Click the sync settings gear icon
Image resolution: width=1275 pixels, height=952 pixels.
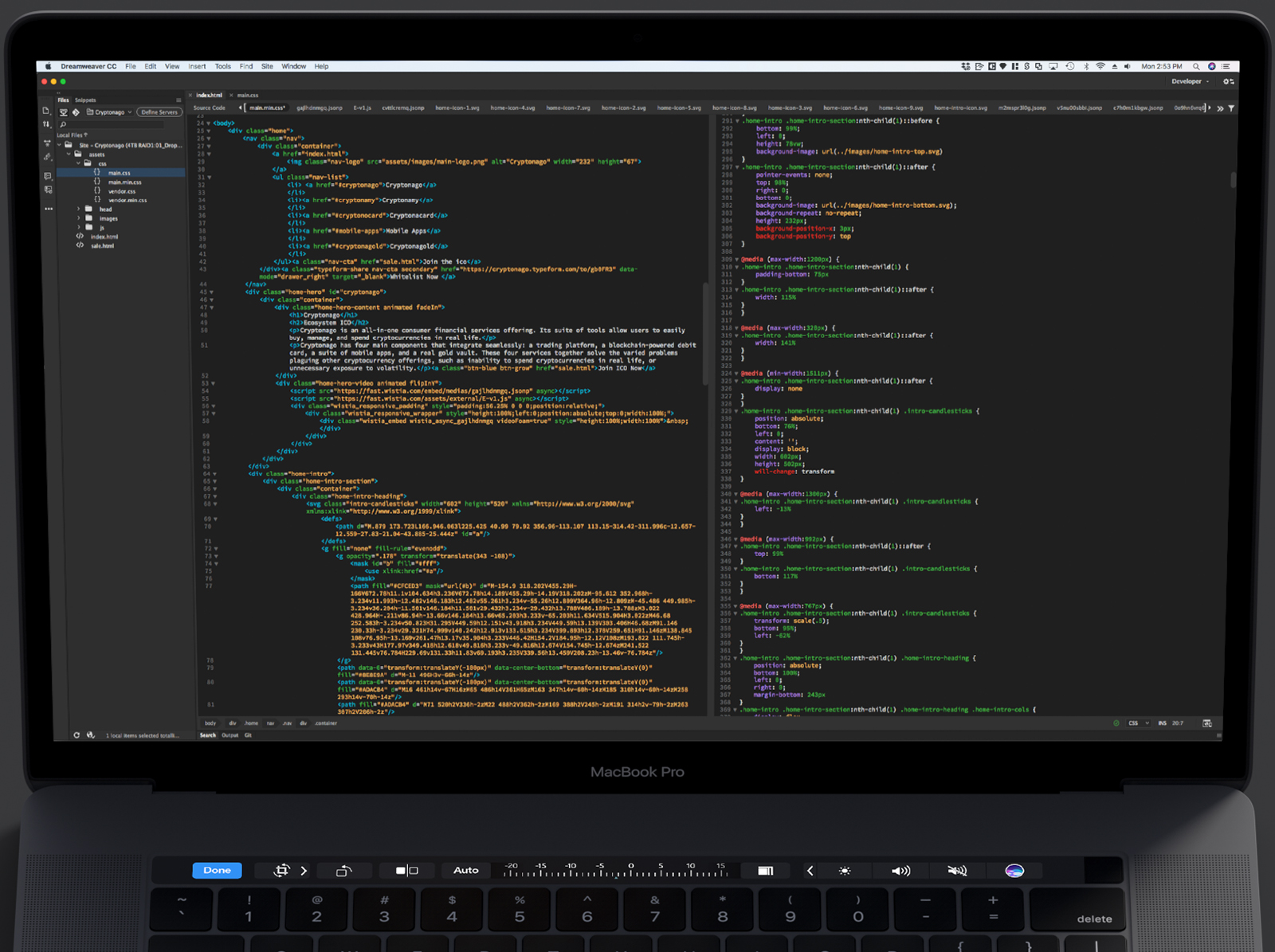[x=1228, y=81]
